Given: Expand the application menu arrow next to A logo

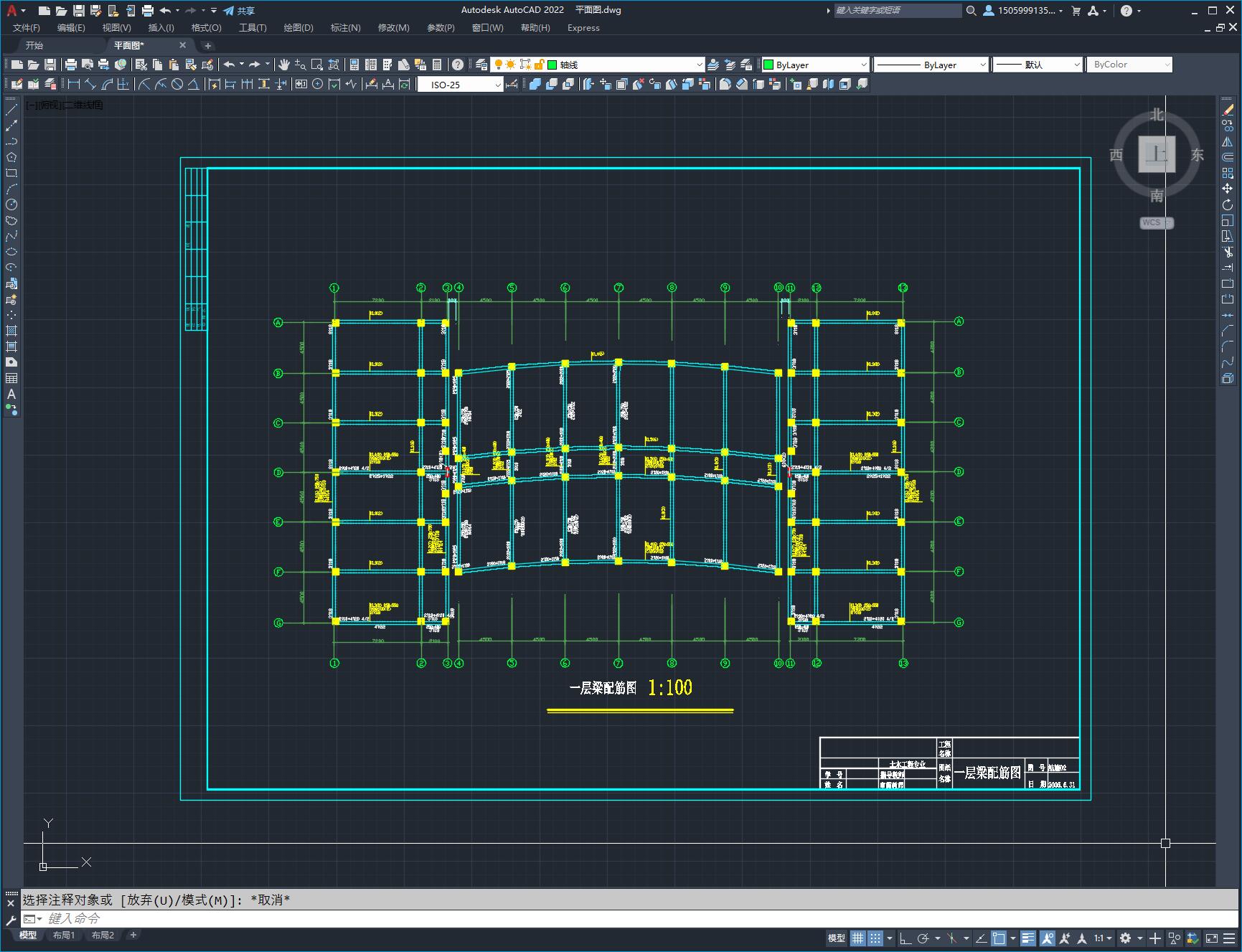Looking at the screenshot, I should 24,11.
